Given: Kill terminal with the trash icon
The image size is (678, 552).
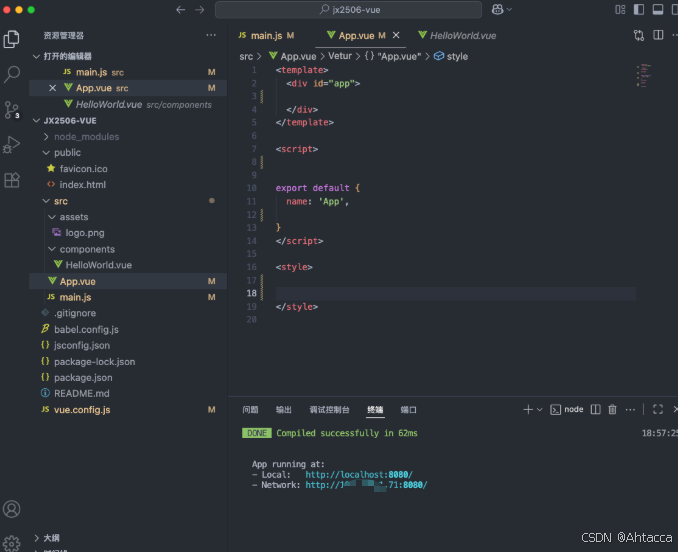Looking at the screenshot, I should point(612,409).
